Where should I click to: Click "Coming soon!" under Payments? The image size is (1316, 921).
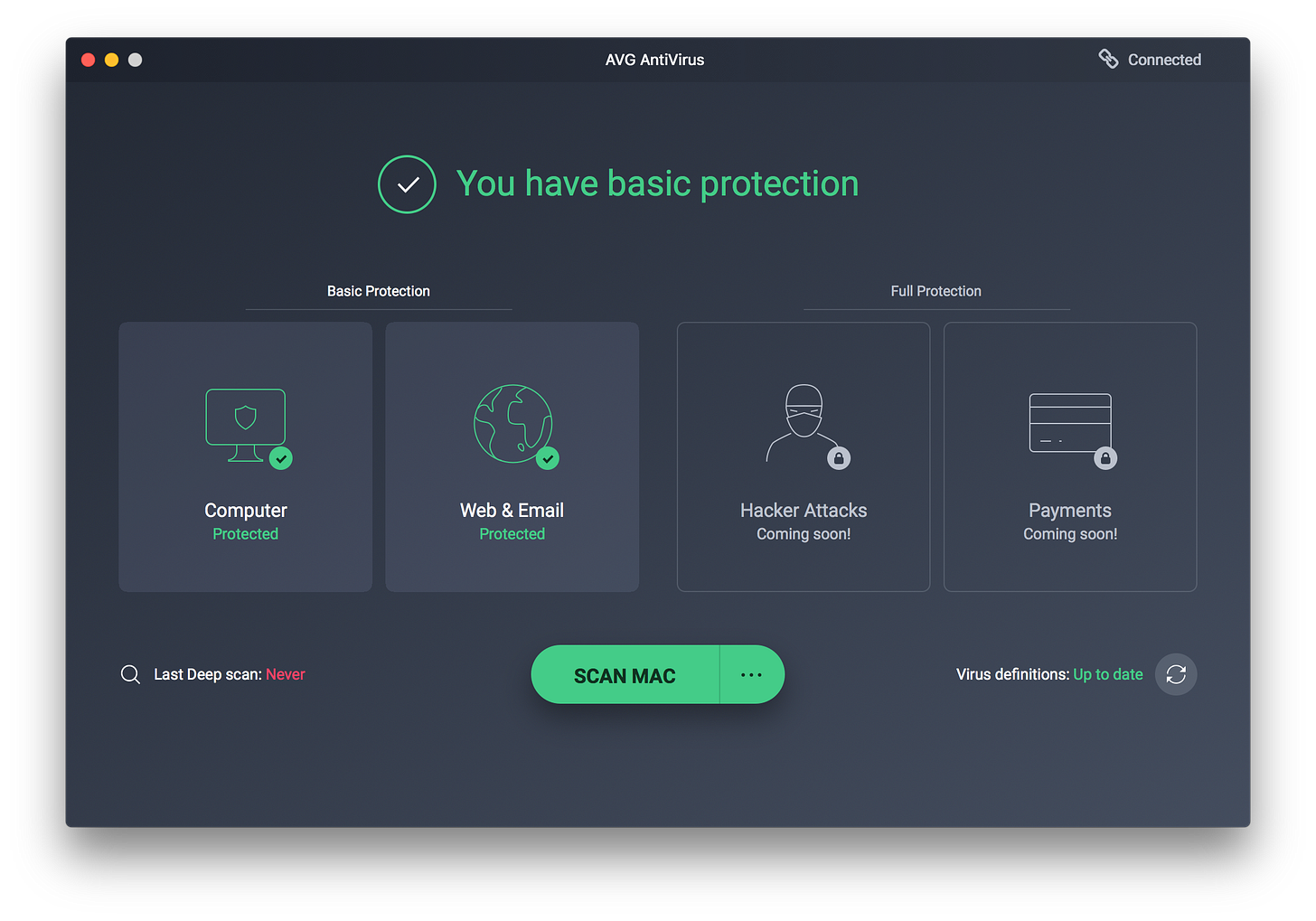coord(1070,534)
